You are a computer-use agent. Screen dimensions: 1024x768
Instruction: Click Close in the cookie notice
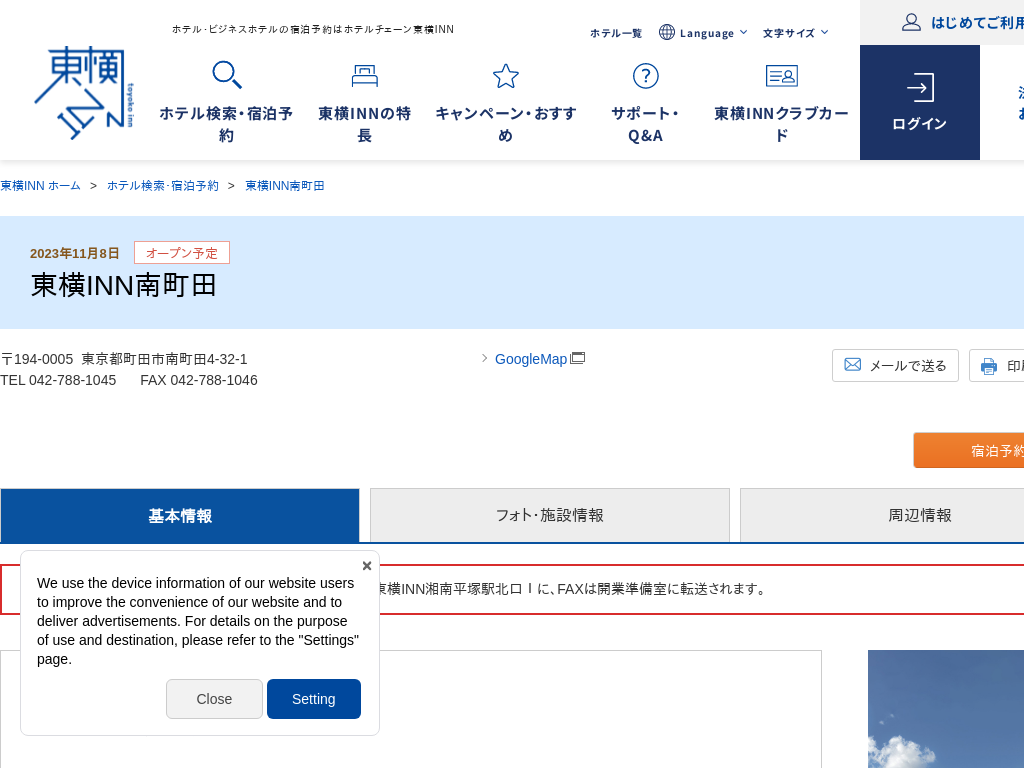tap(214, 699)
